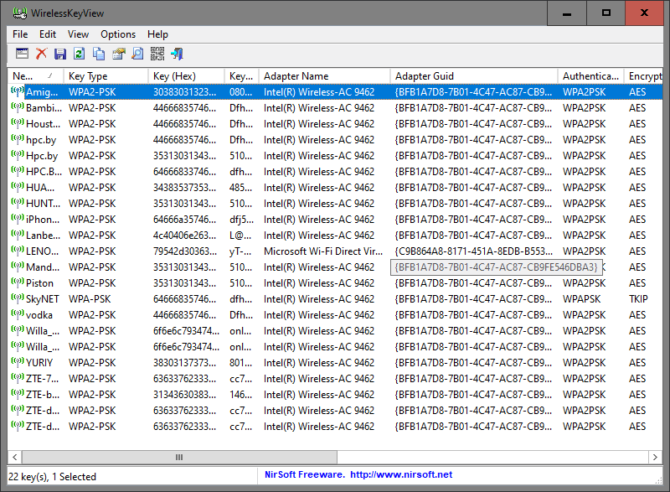Open the Properties toolbar icon
670x492 pixels.
click(x=118, y=53)
